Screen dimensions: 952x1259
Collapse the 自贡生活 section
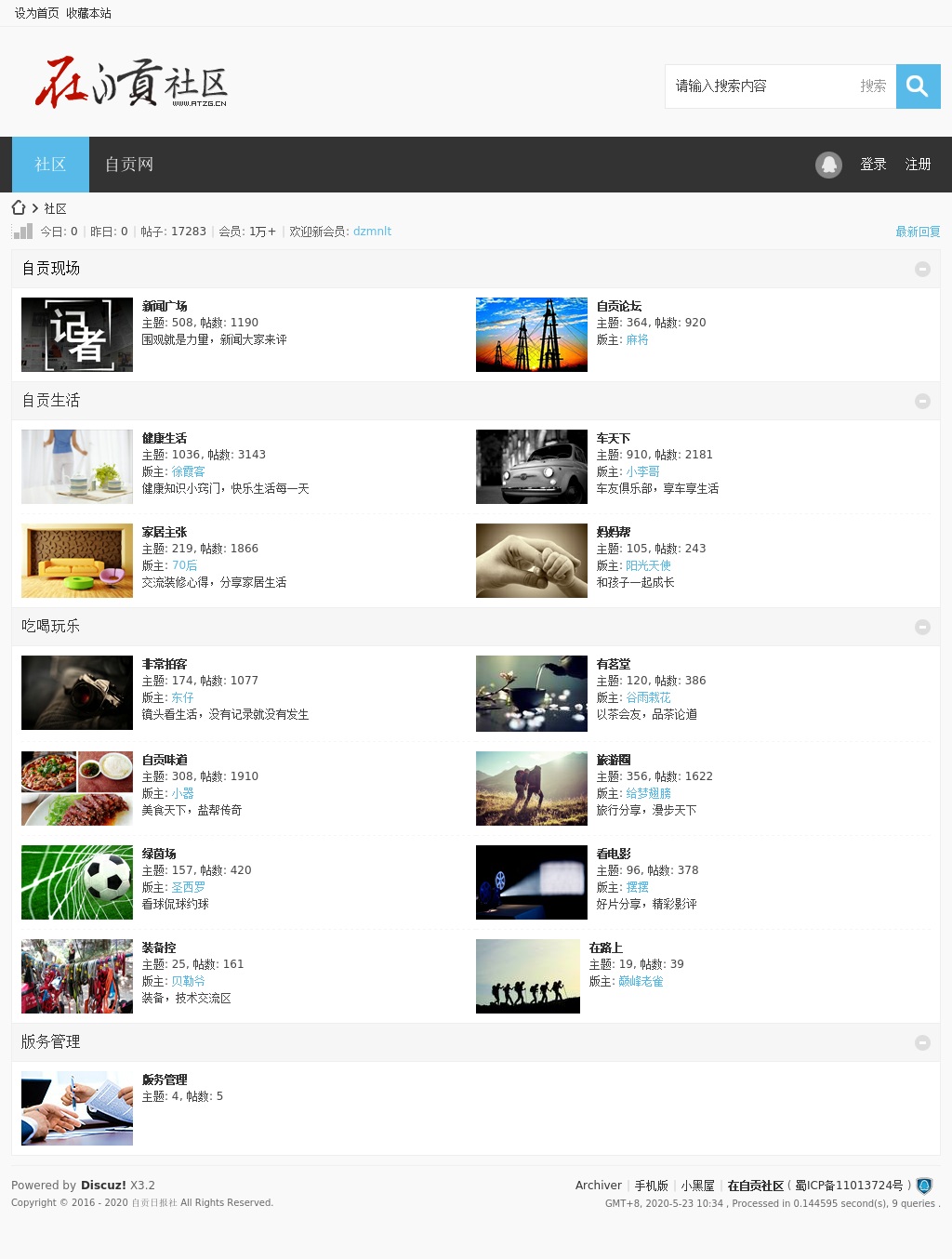point(922,401)
